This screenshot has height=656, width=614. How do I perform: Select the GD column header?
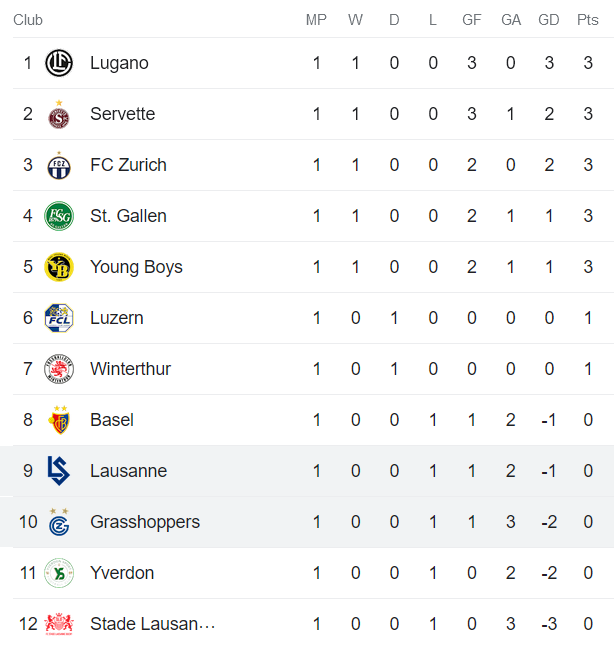548,20
